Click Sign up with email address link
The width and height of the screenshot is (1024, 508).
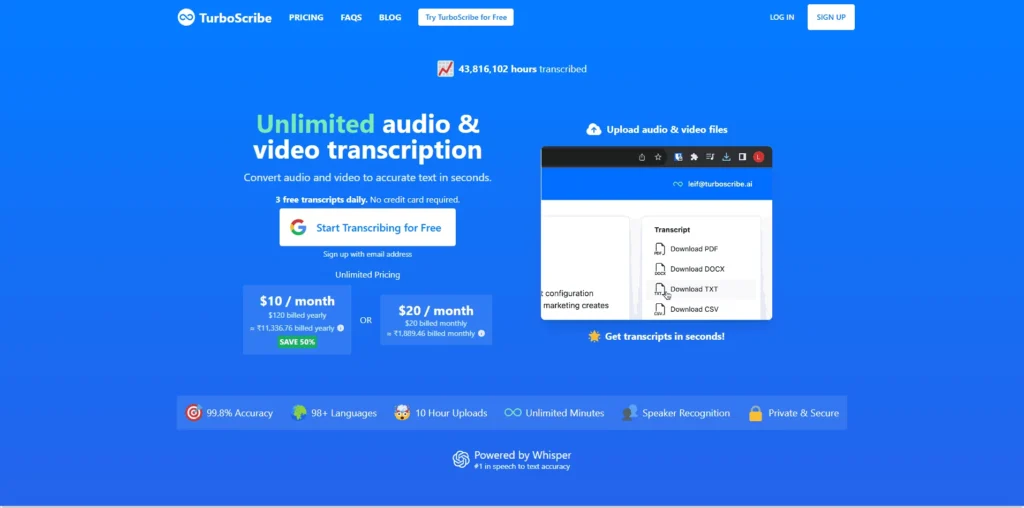pyautogui.click(x=368, y=254)
